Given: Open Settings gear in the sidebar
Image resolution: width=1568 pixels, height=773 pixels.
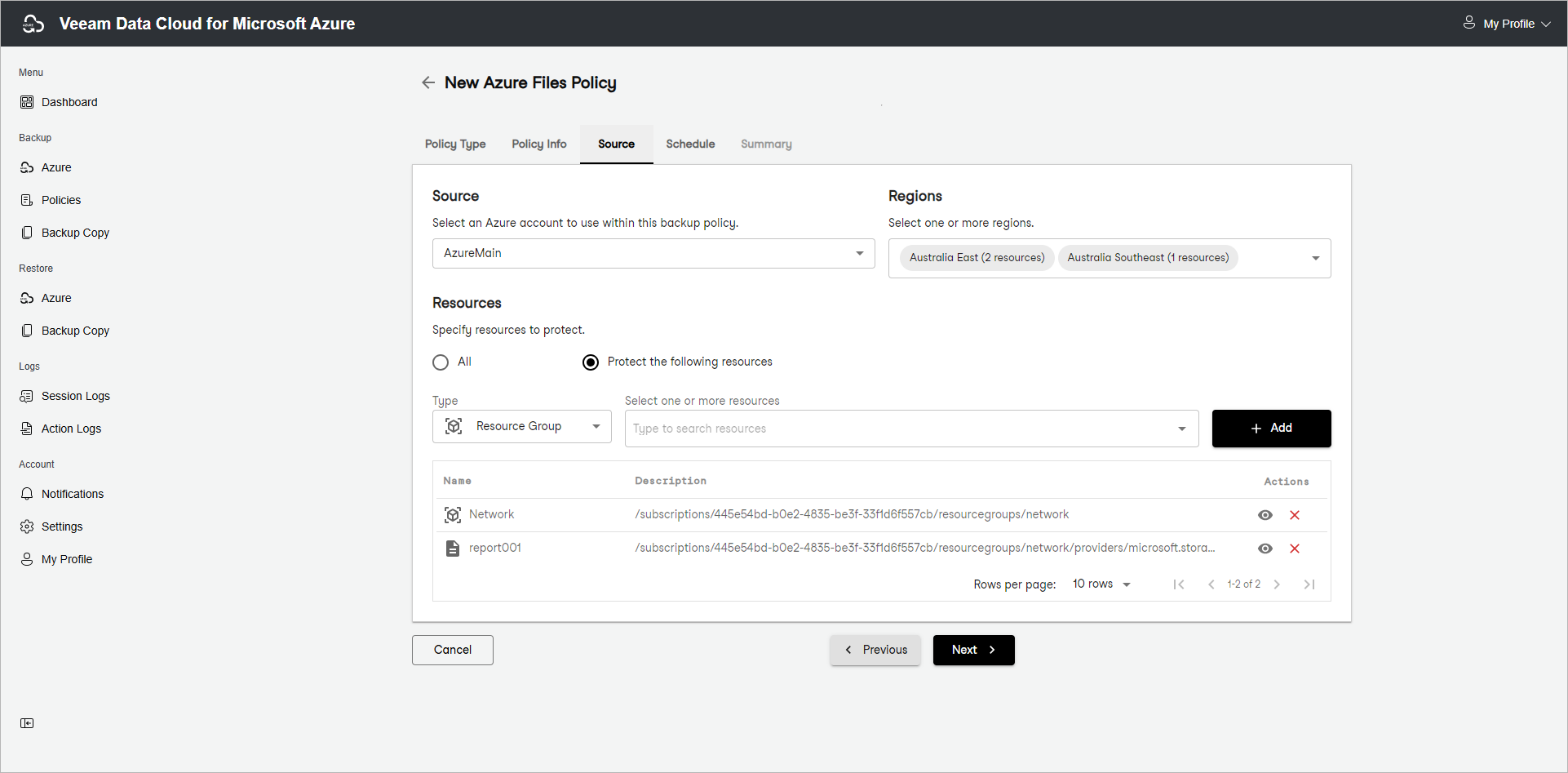Looking at the screenshot, I should [x=51, y=526].
